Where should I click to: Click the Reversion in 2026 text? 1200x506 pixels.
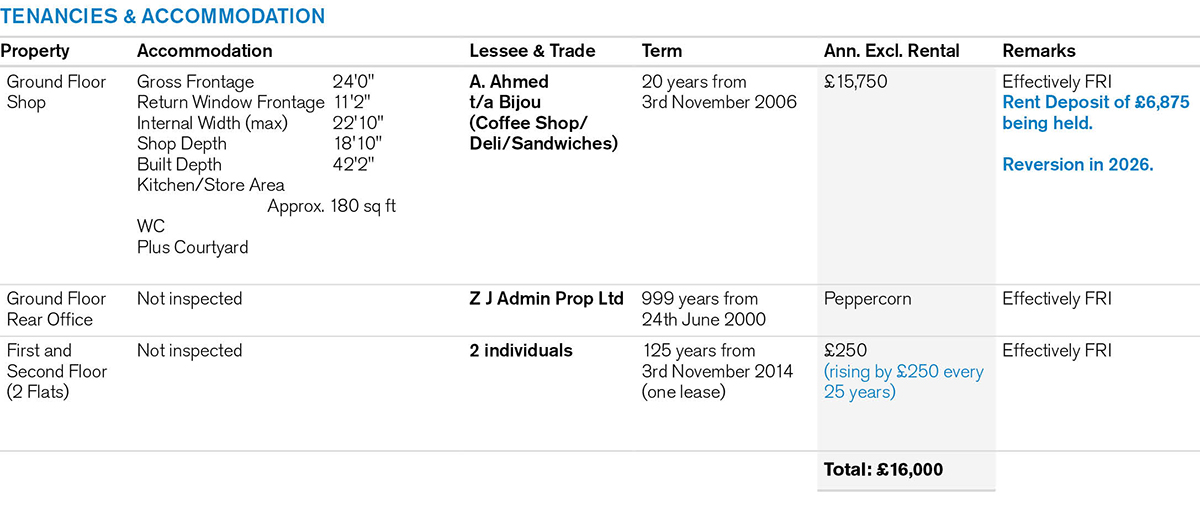click(x=1078, y=164)
